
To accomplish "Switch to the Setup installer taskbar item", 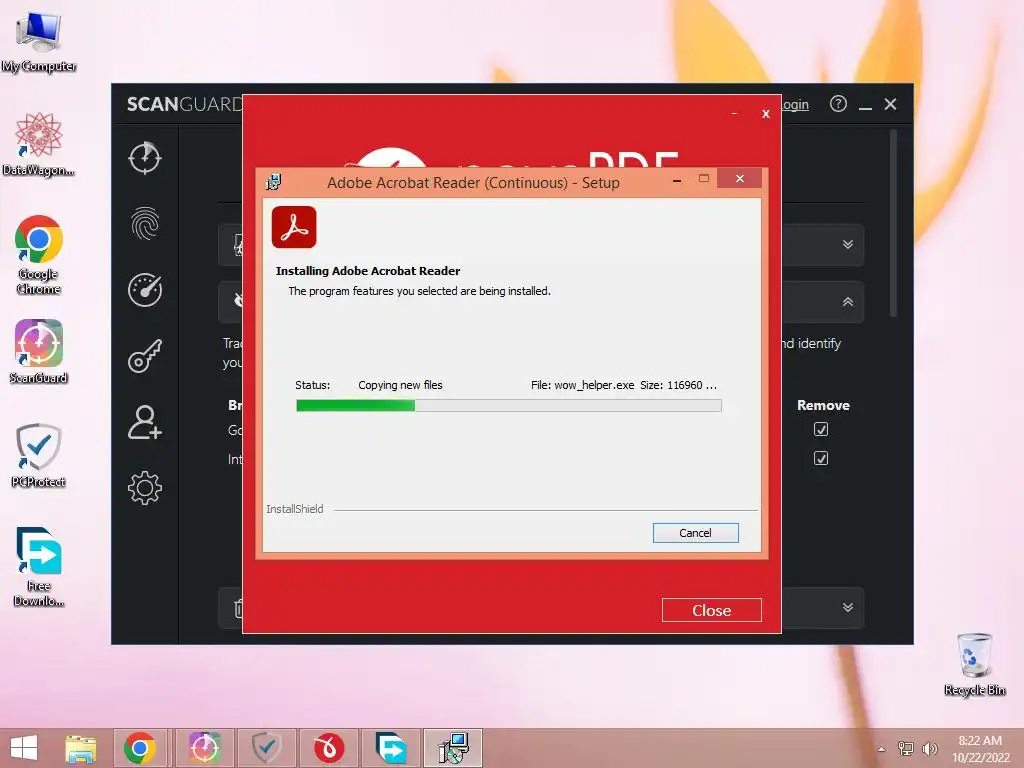I will click(453, 748).
